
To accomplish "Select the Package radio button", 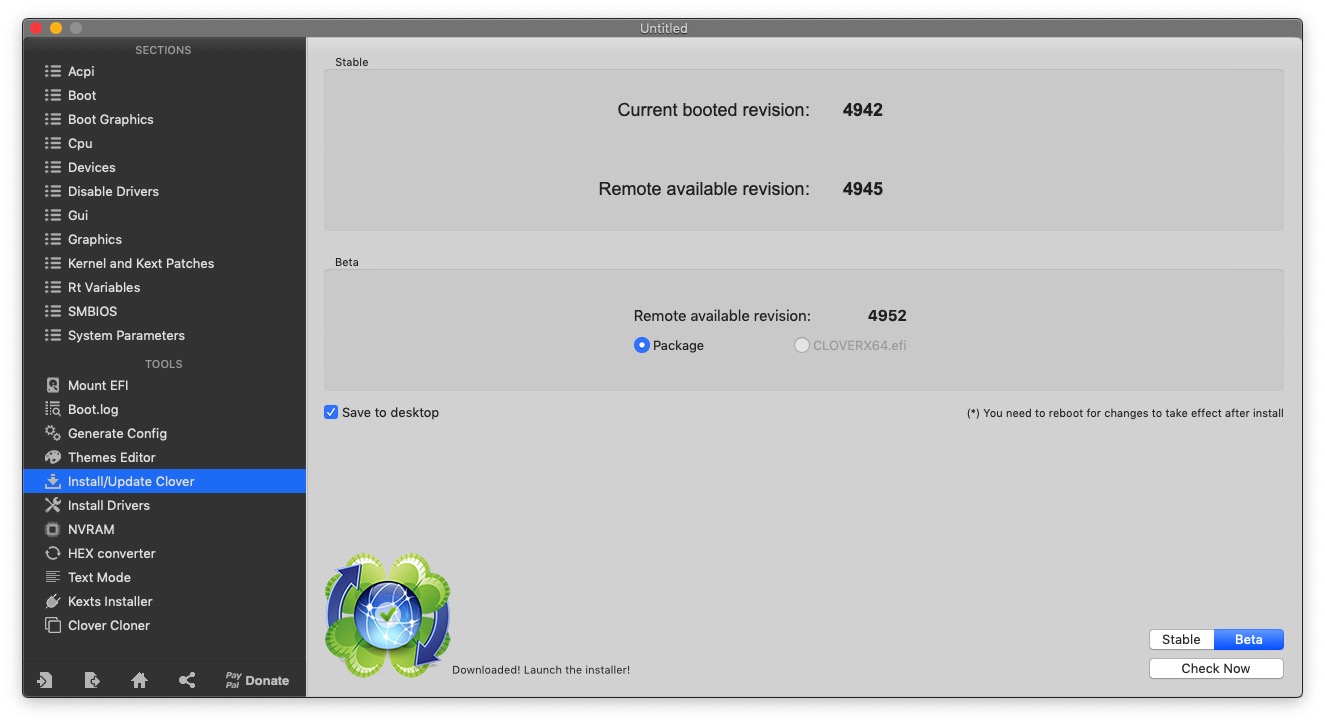I will pos(642,345).
